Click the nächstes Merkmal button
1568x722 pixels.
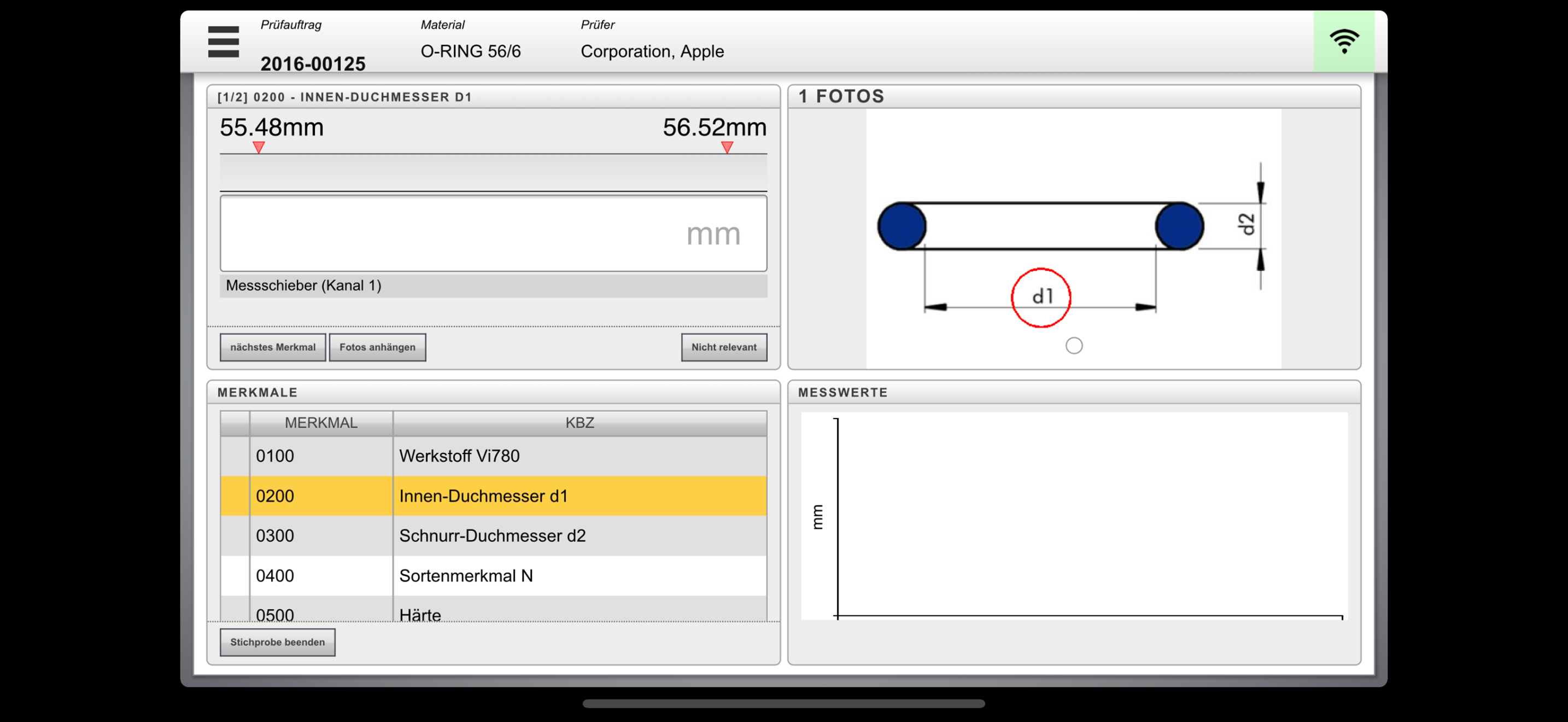pyautogui.click(x=273, y=347)
